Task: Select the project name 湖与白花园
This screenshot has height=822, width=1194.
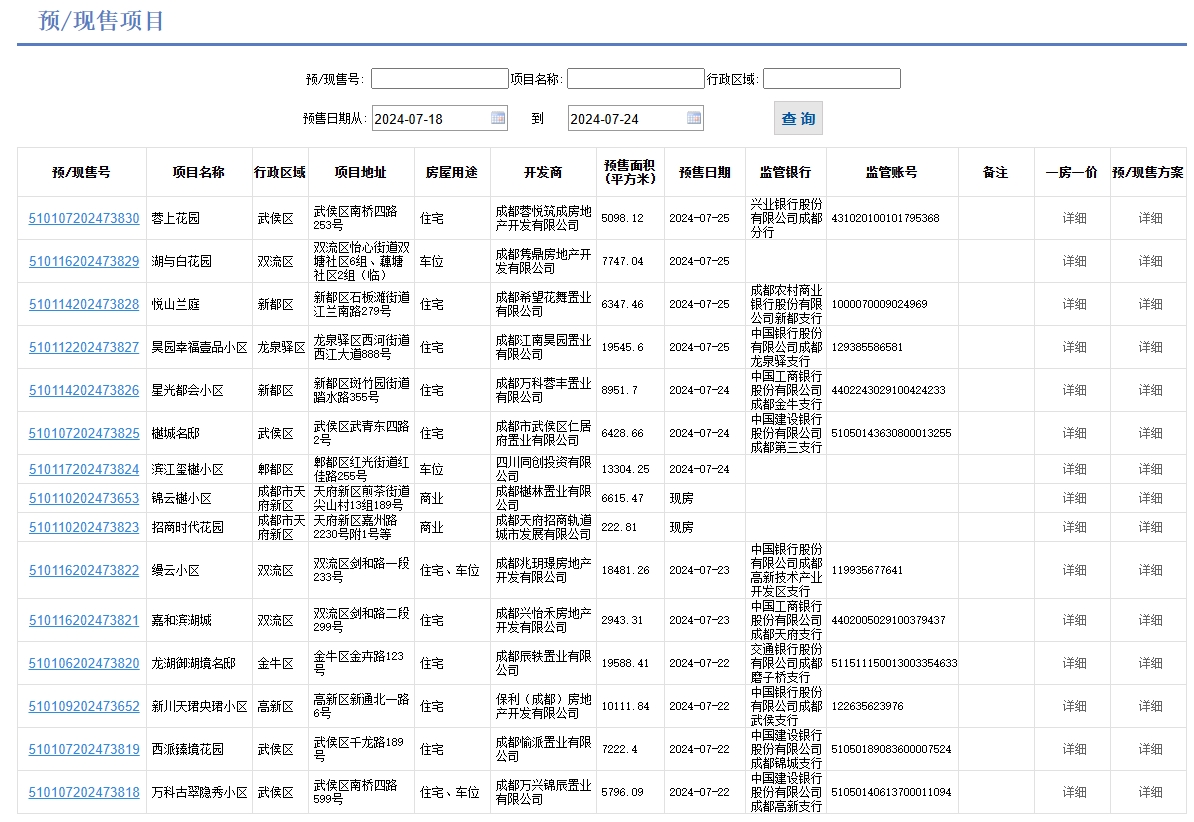Action: 181,261
